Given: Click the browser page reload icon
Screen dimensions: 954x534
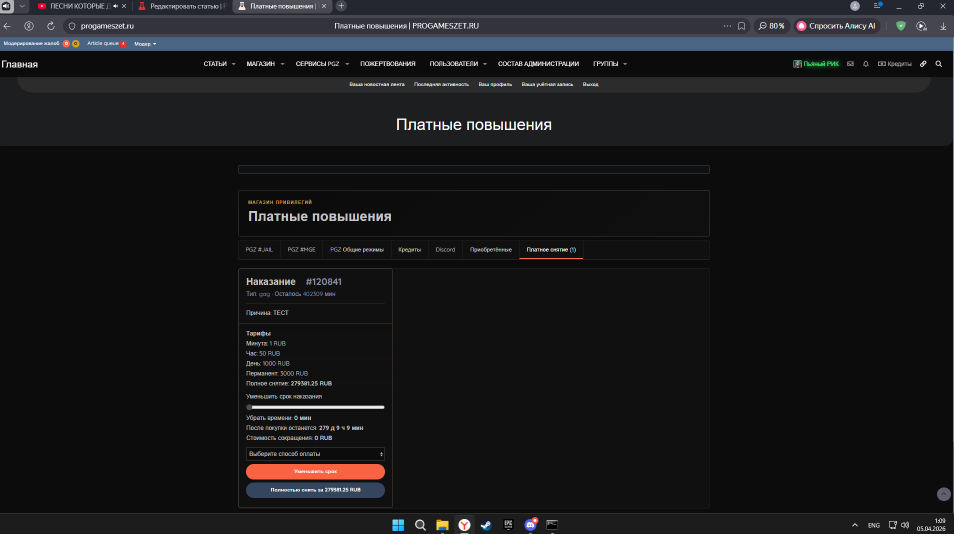Looking at the screenshot, I should (x=50, y=26).
